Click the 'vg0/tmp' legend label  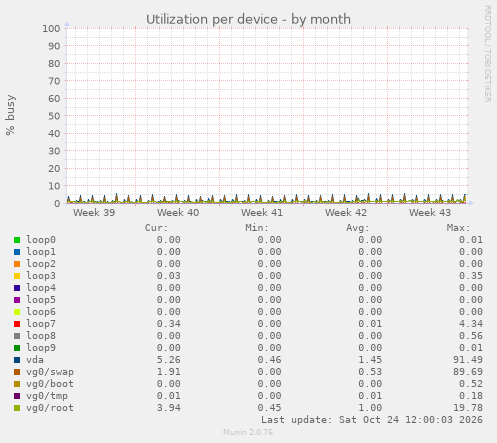pyautogui.click(x=47, y=396)
